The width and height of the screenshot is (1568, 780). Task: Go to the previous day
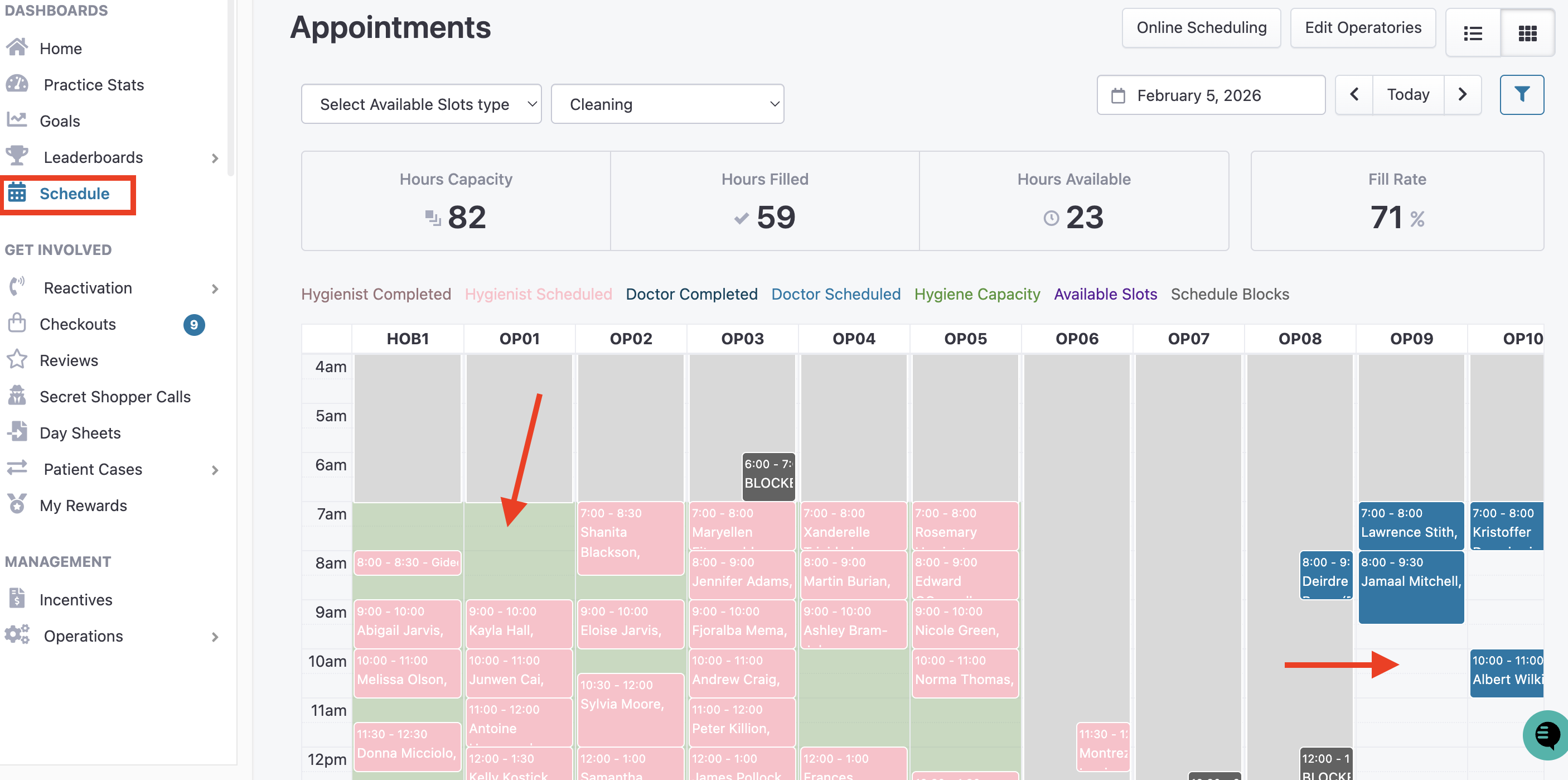(1354, 94)
